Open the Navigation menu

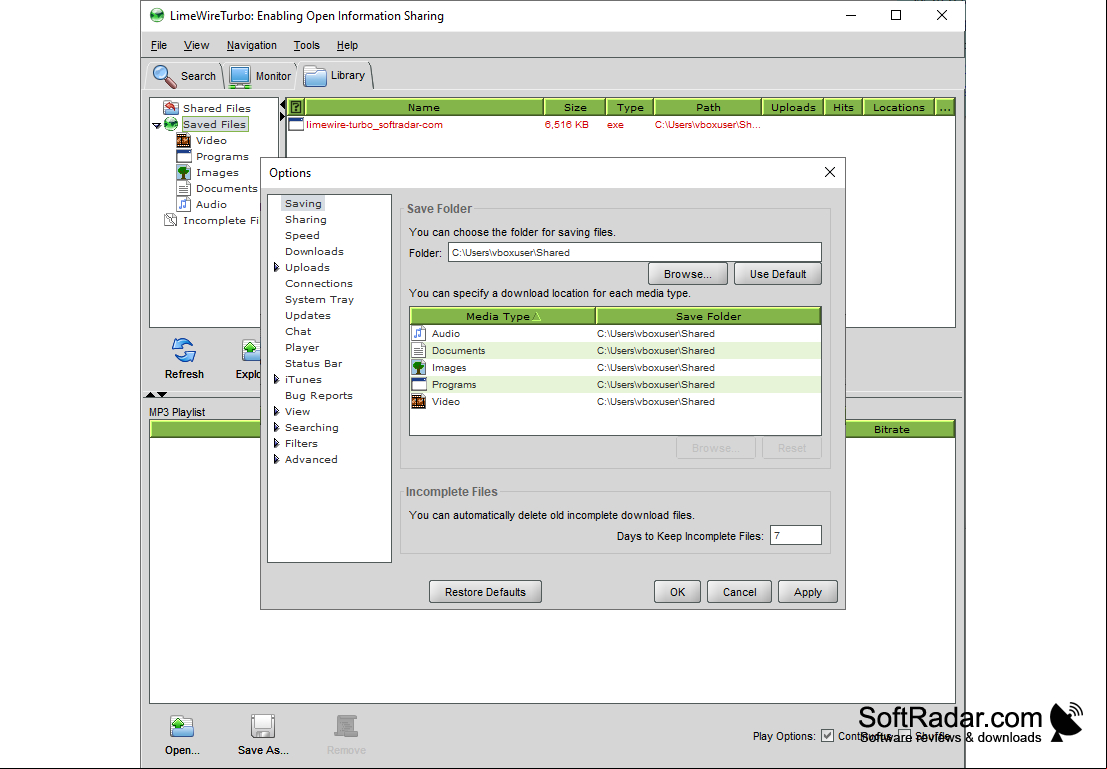click(x=251, y=45)
